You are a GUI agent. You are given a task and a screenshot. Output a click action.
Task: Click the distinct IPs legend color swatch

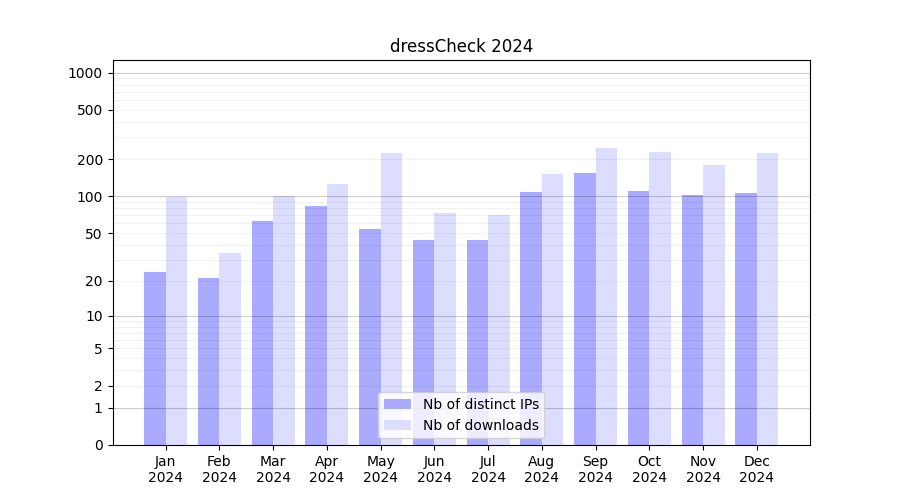click(x=397, y=404)
